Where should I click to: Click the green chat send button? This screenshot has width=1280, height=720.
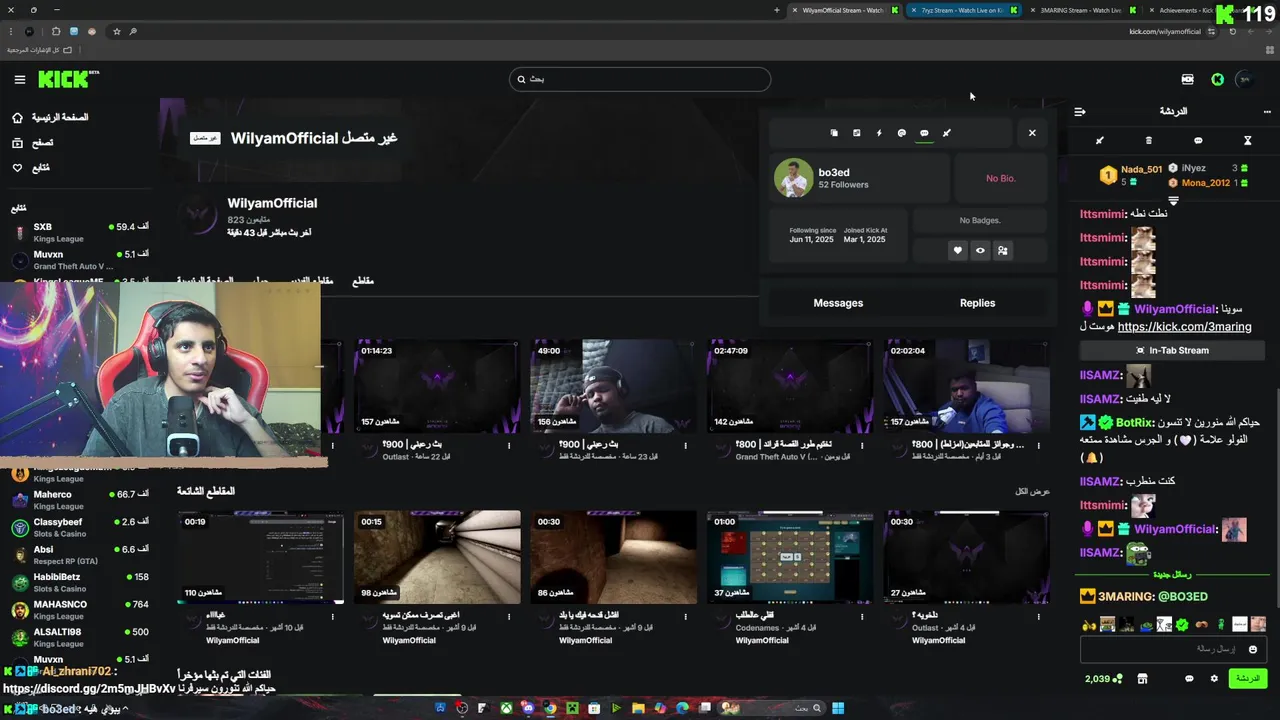coord(1247,678)
